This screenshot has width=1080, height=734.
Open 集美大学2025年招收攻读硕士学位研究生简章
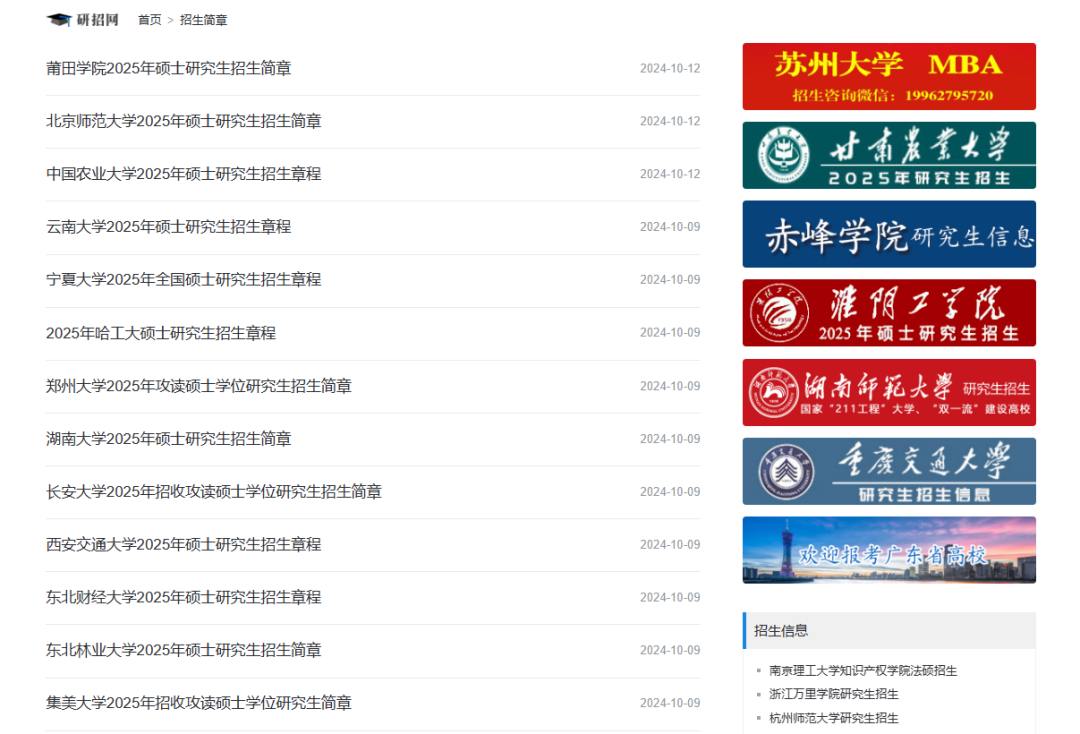click(x=199, y=703)
